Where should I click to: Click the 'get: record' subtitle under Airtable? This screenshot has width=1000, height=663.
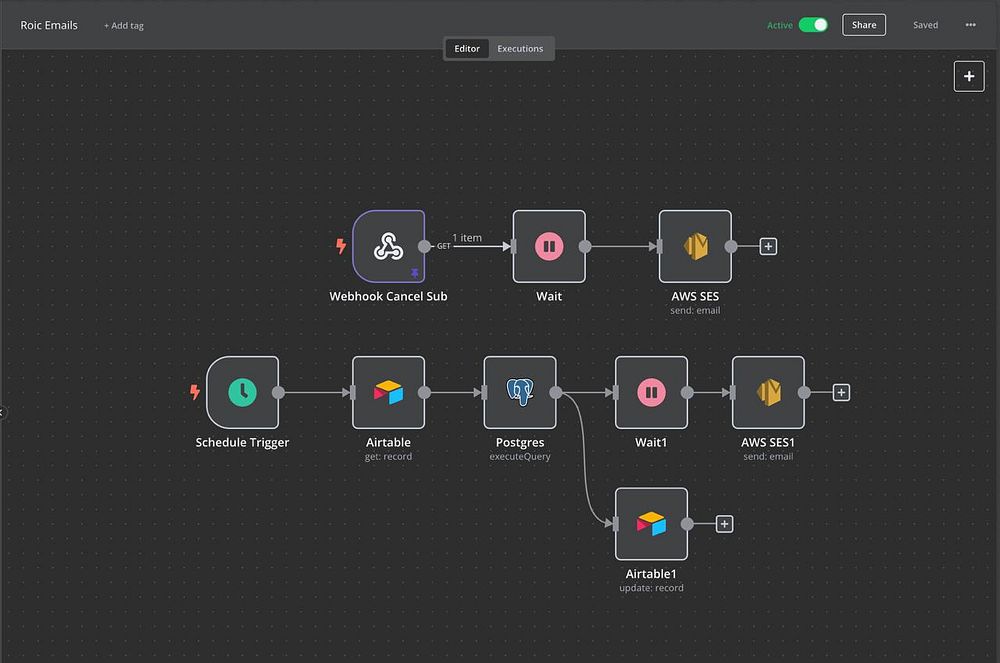[x=388, y=456]
